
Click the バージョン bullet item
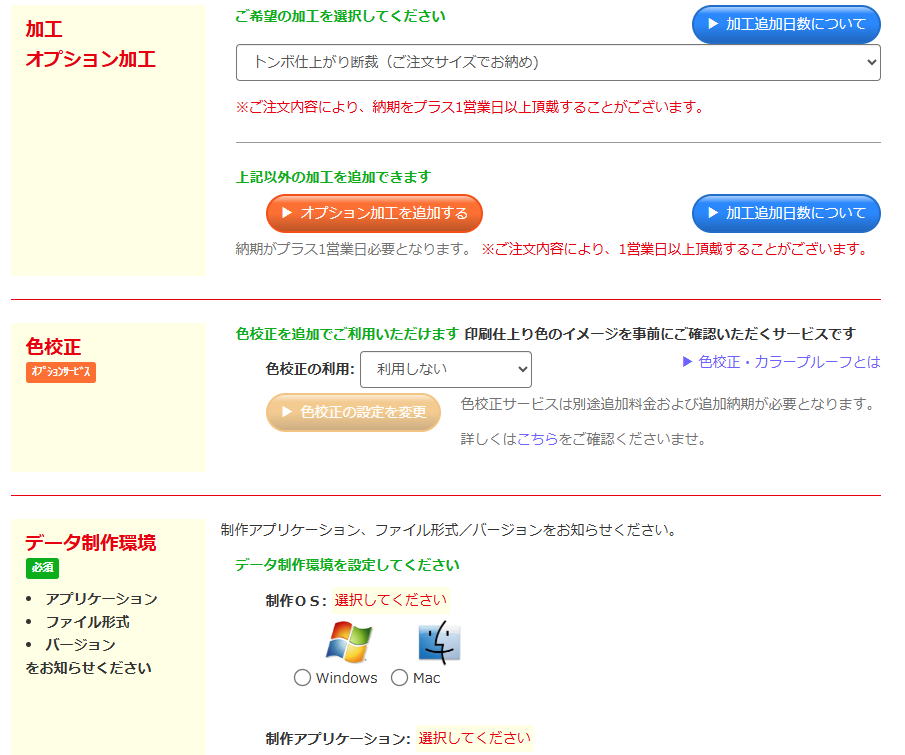click(80, 645)
